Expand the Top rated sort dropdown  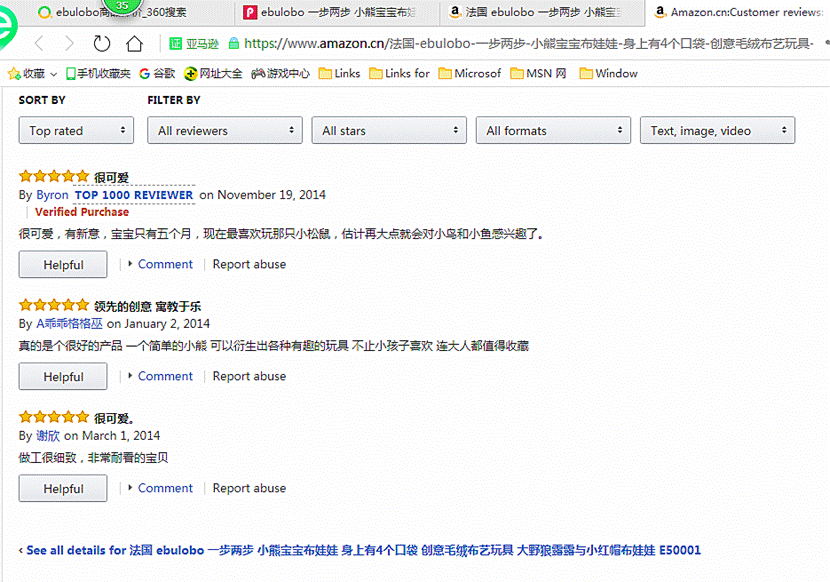76,130
